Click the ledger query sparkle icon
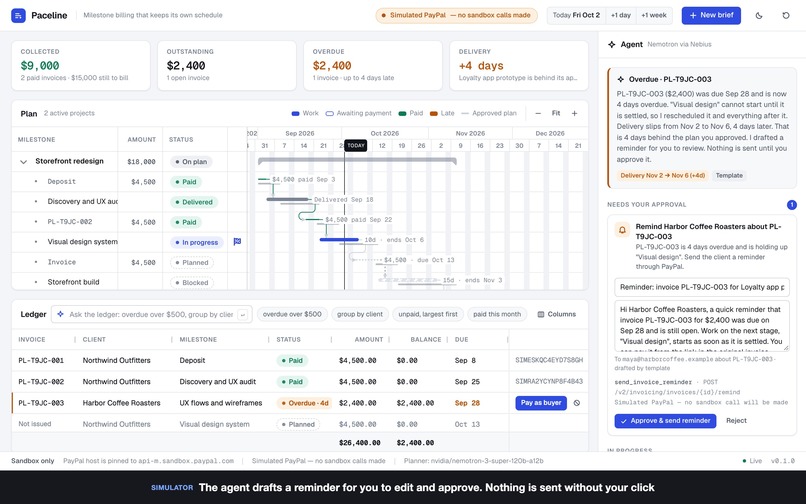This screenshot has height=504, width=806. [61, 314]
